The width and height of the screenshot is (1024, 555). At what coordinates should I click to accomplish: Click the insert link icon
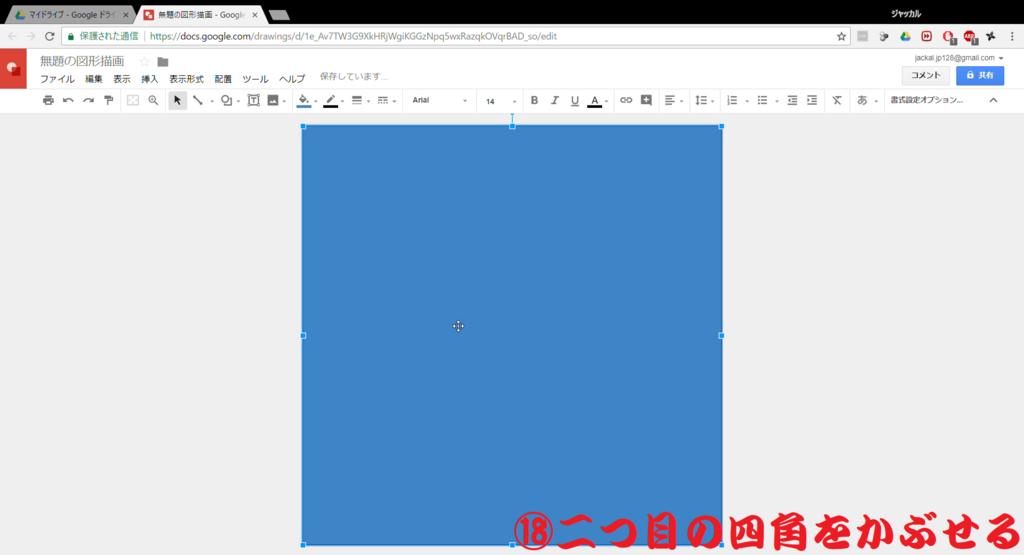pyautogui.click(x=626, y=101)
